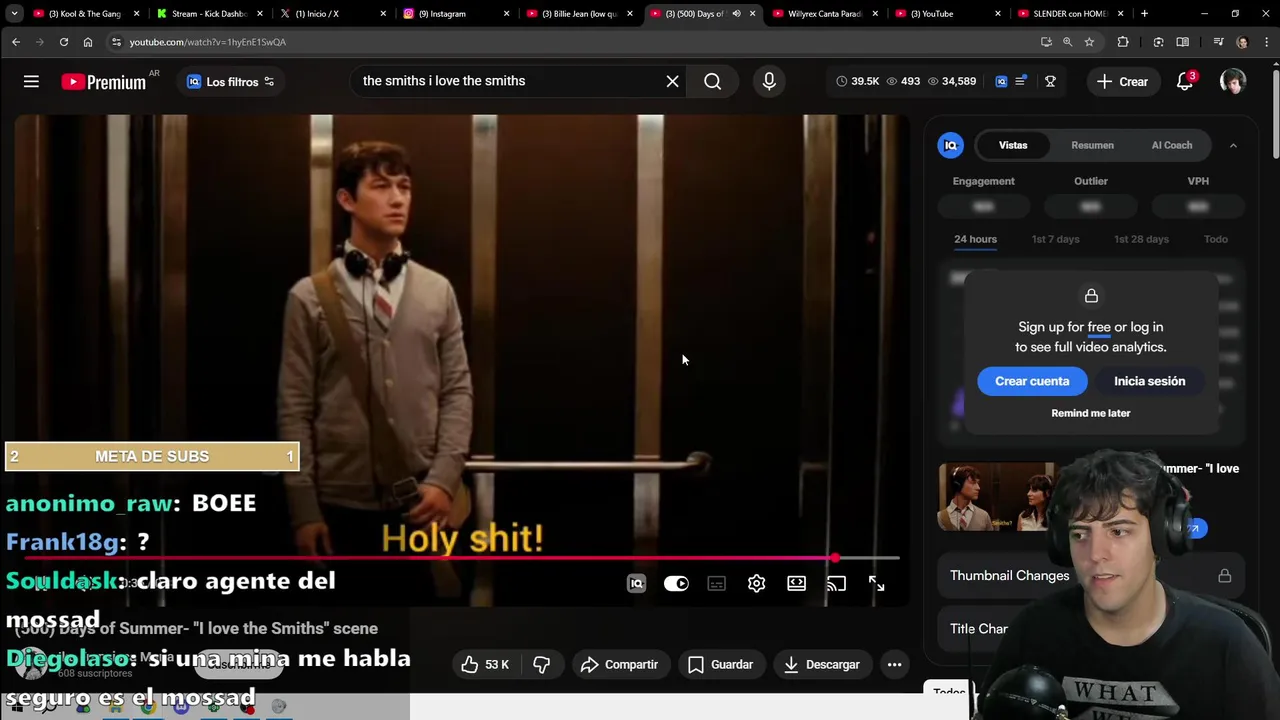The image size is (1280, 720).
Task: Open the vidIQ icon in header stats bar
Action: point(1001,82)
